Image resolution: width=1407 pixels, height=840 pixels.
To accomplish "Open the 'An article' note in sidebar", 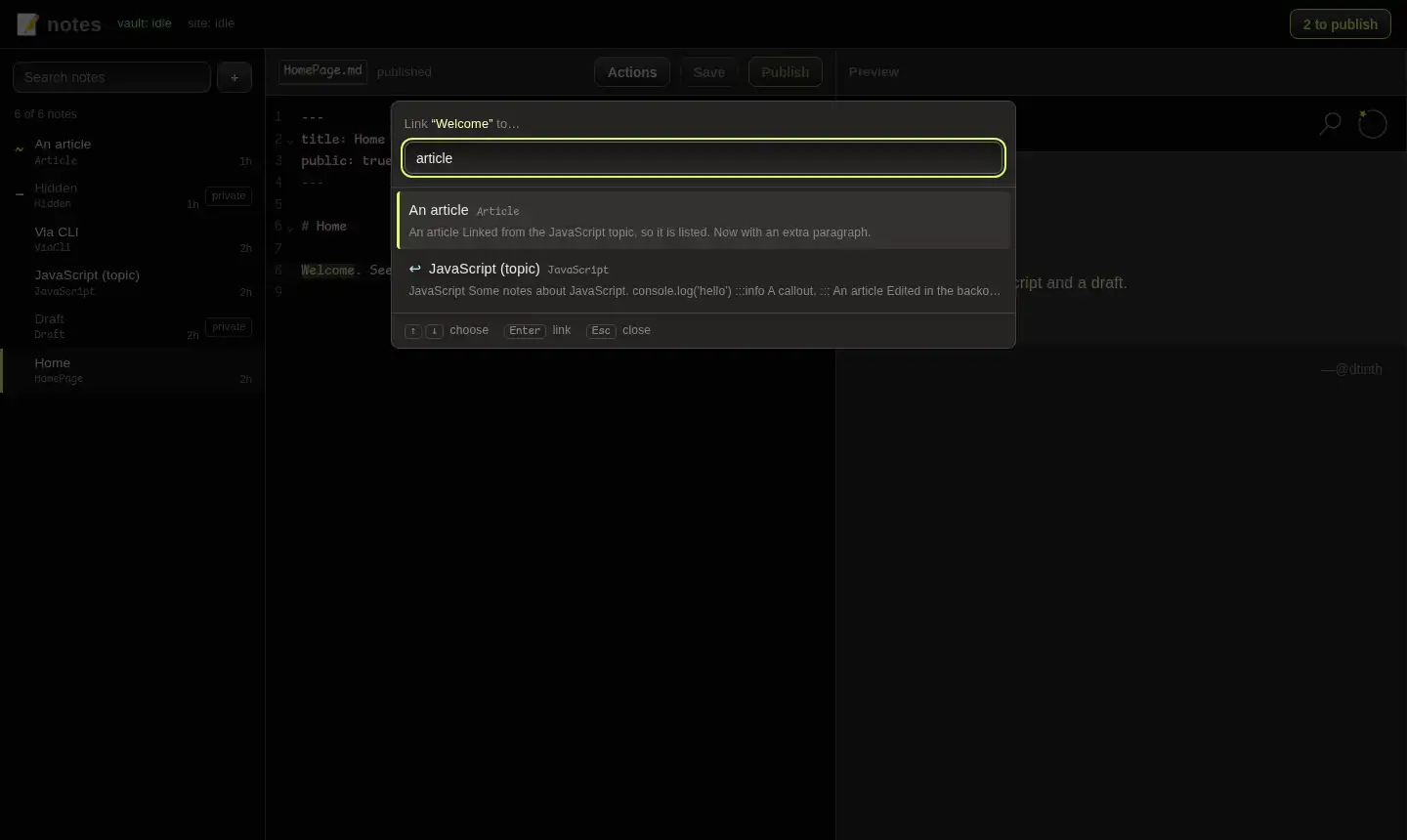I will 133,151.
